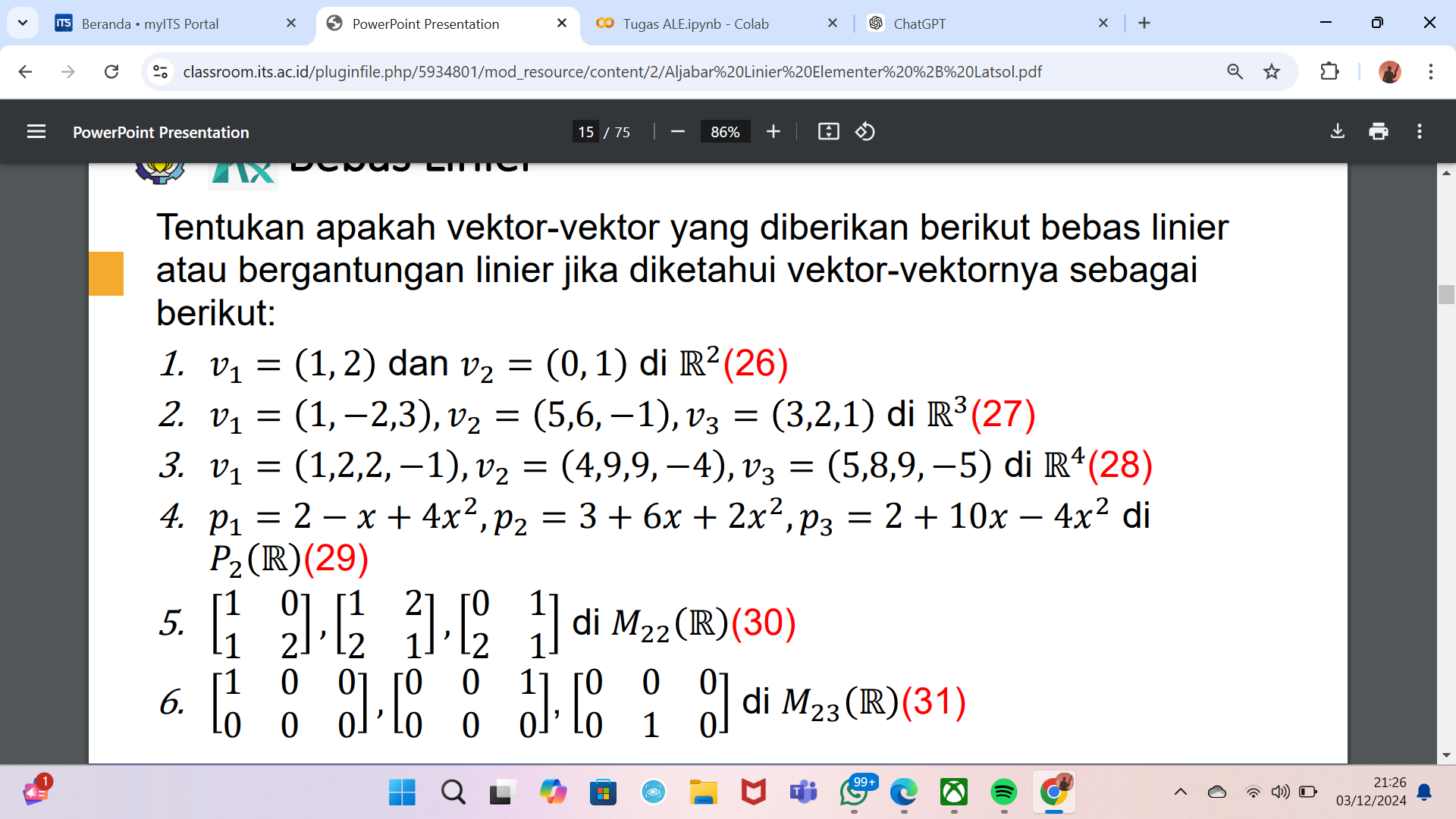Click the page number field showing 15

tap(585, 132)
